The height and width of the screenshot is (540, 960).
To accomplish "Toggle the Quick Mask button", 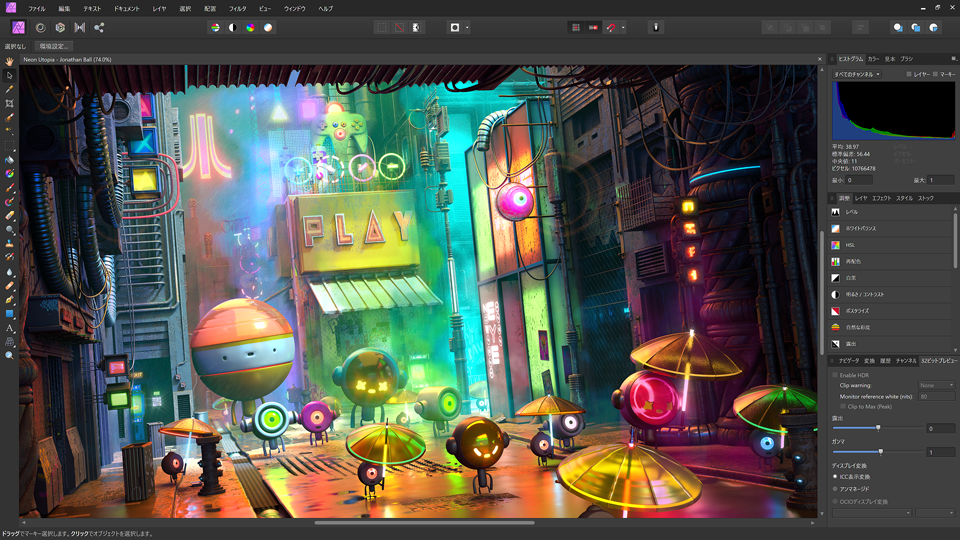I will (455, 28).
